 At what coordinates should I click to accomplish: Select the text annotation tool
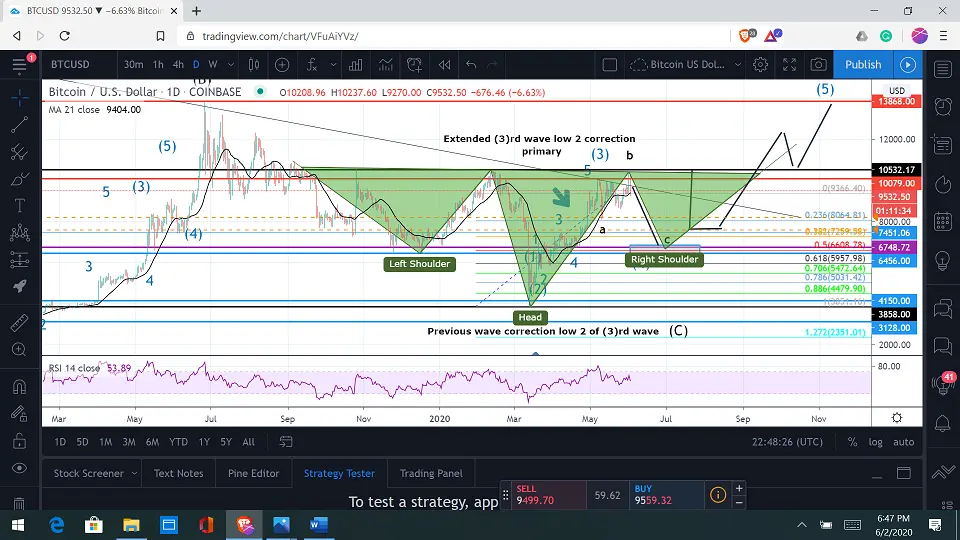click(19, 206)
